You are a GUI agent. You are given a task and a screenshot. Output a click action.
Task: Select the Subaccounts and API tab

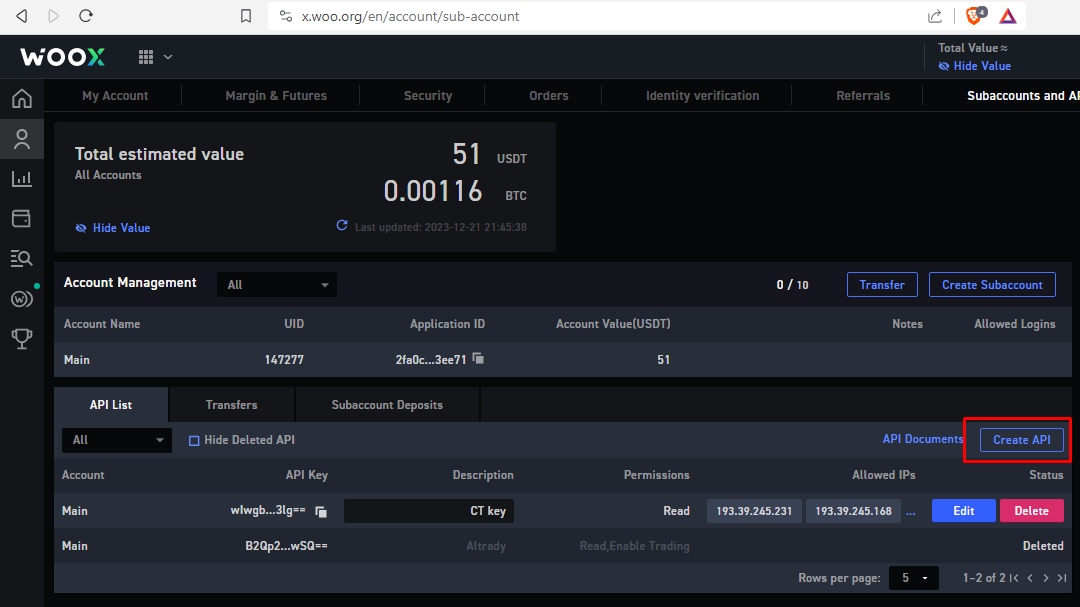[1023, 96]
